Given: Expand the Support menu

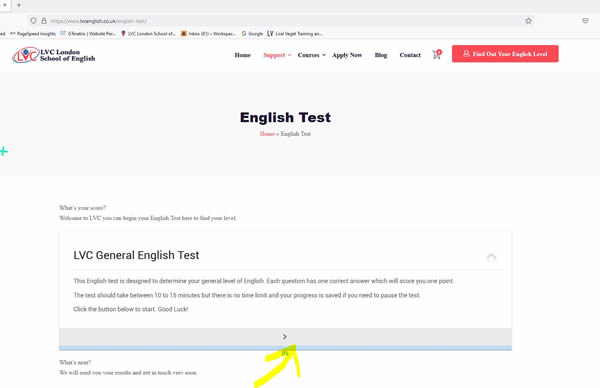Looking at the screenshot, I should [x=277, y=55].
